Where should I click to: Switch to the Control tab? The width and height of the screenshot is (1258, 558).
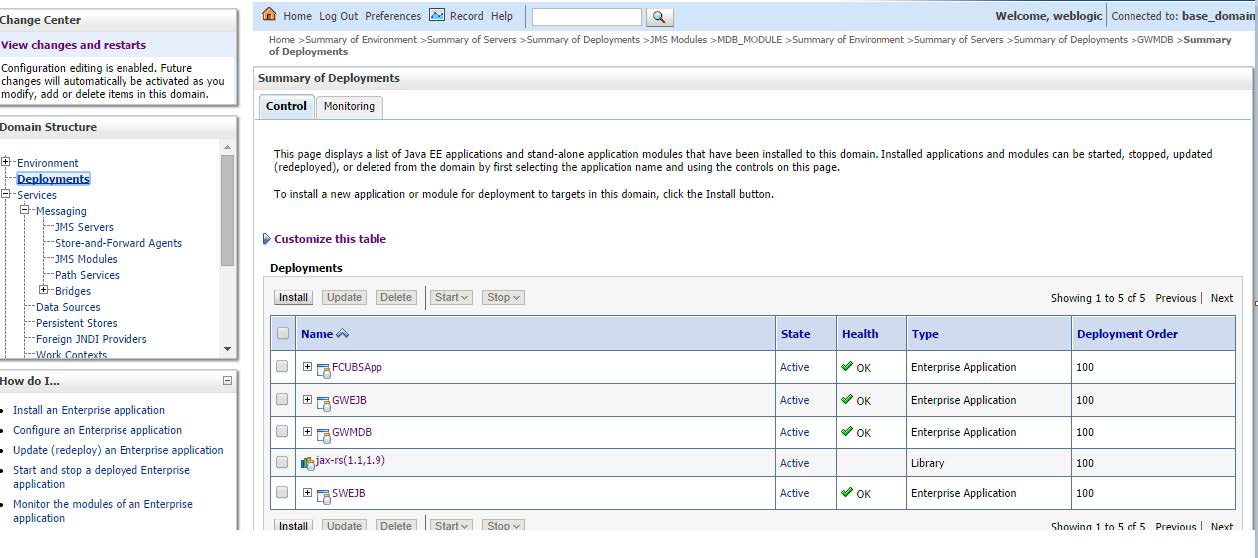(x=286, y=106)
